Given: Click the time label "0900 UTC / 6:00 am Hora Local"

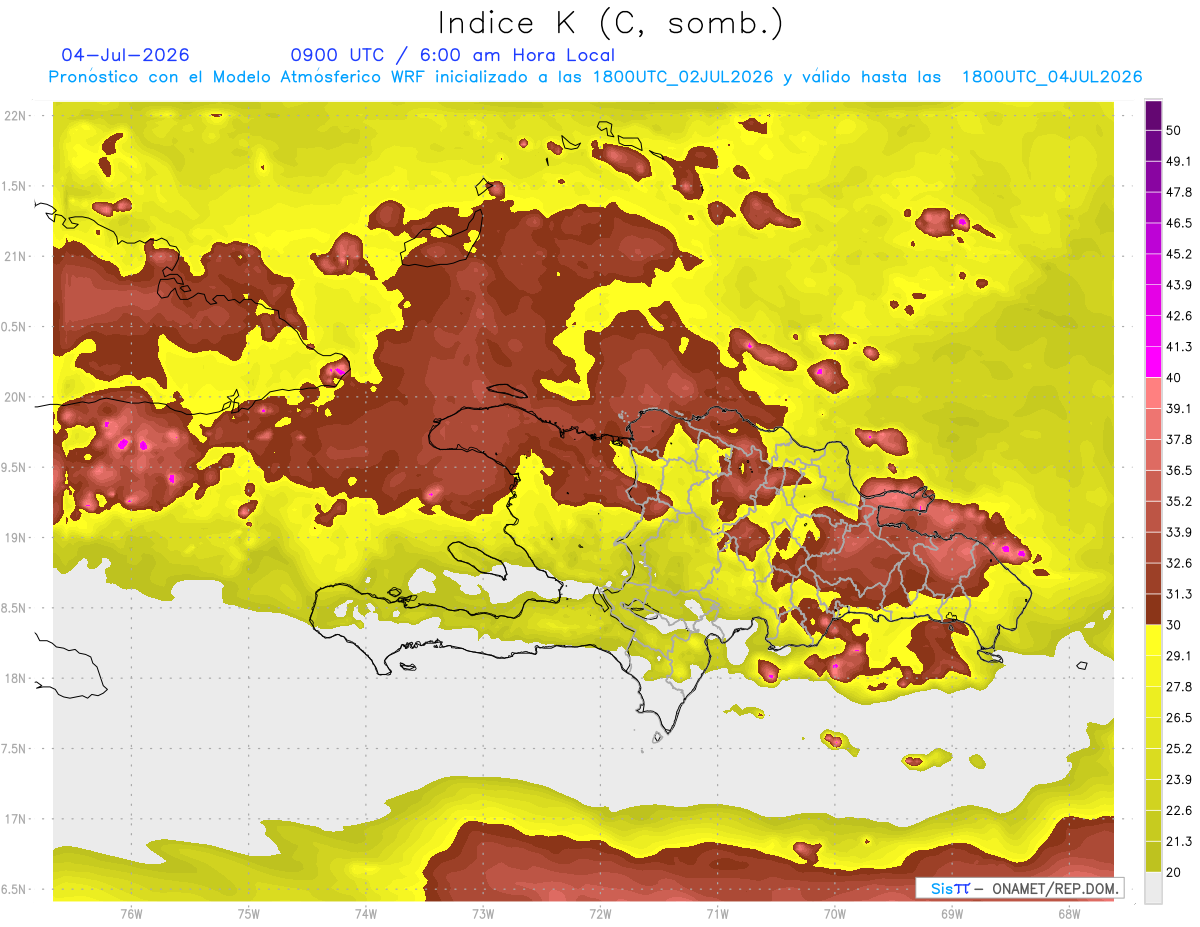Looking at the screenshot, I should point(452,55).
